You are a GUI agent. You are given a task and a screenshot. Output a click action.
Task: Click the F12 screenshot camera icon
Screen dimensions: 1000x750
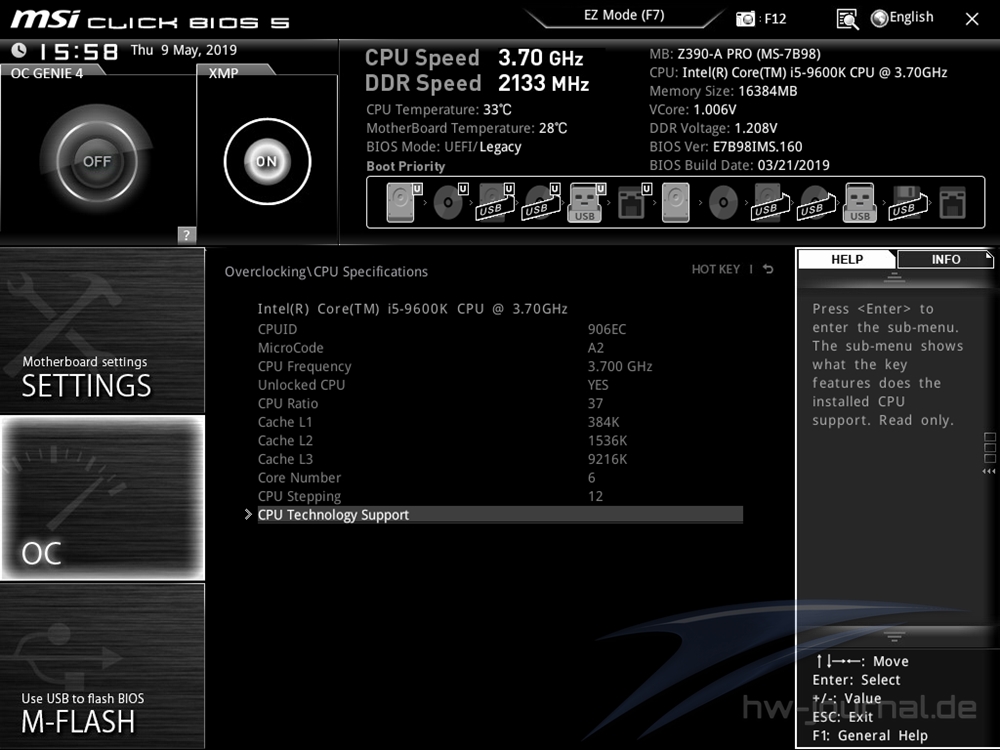(745, 18)
